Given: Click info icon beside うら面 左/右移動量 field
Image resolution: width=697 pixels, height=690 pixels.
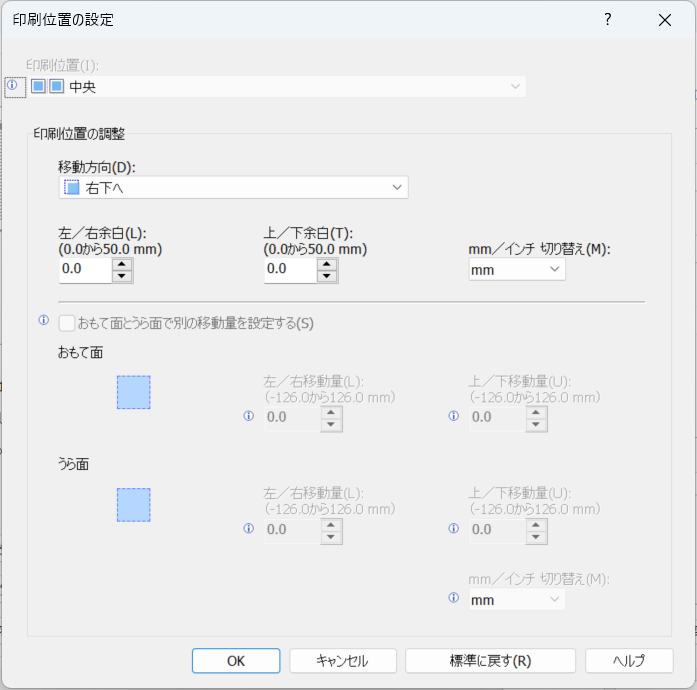Looking at the screenshot, I should pyautogui.click(x=249, y=529).
